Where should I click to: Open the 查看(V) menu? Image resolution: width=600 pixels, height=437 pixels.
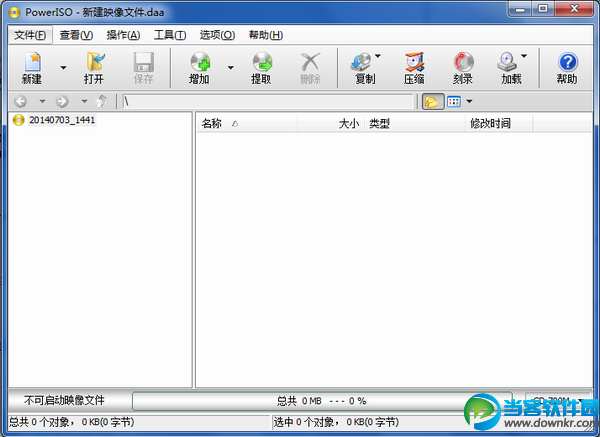click(76, 35)
